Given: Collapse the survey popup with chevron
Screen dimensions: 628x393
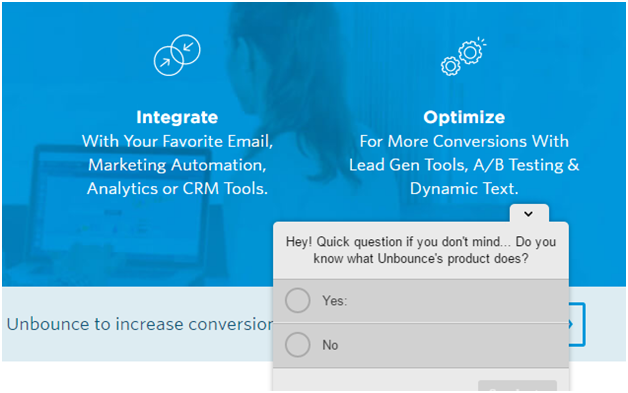Looking at the screenshot, I should click(529, 214).
